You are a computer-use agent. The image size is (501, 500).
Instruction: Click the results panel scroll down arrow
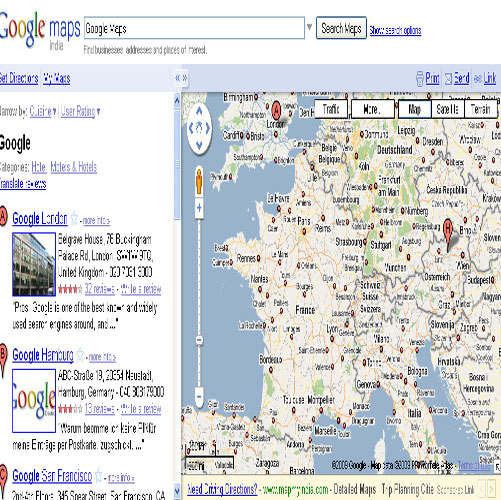pos(177,491)
